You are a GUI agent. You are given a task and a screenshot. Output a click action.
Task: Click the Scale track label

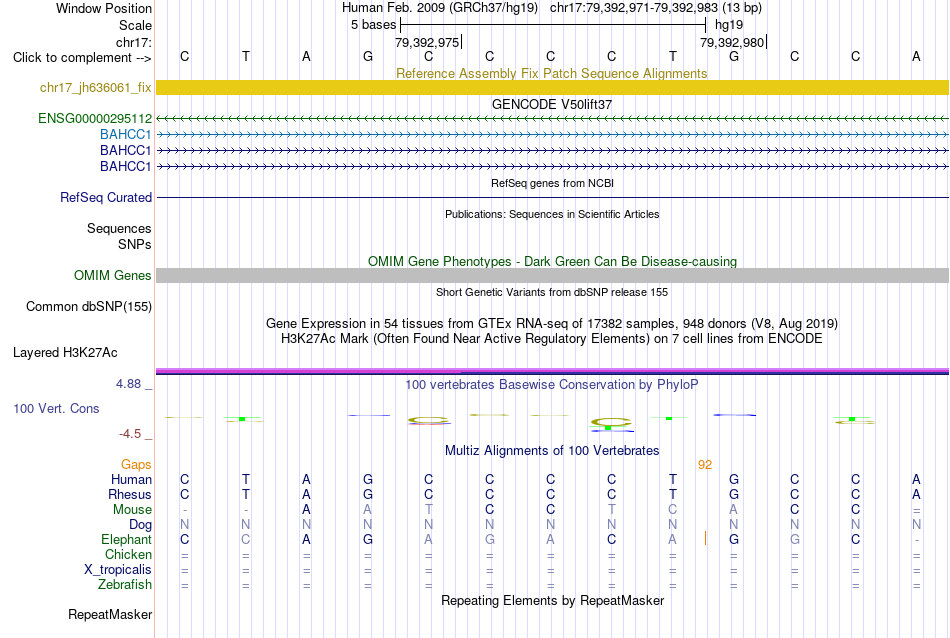coord(135,25)
